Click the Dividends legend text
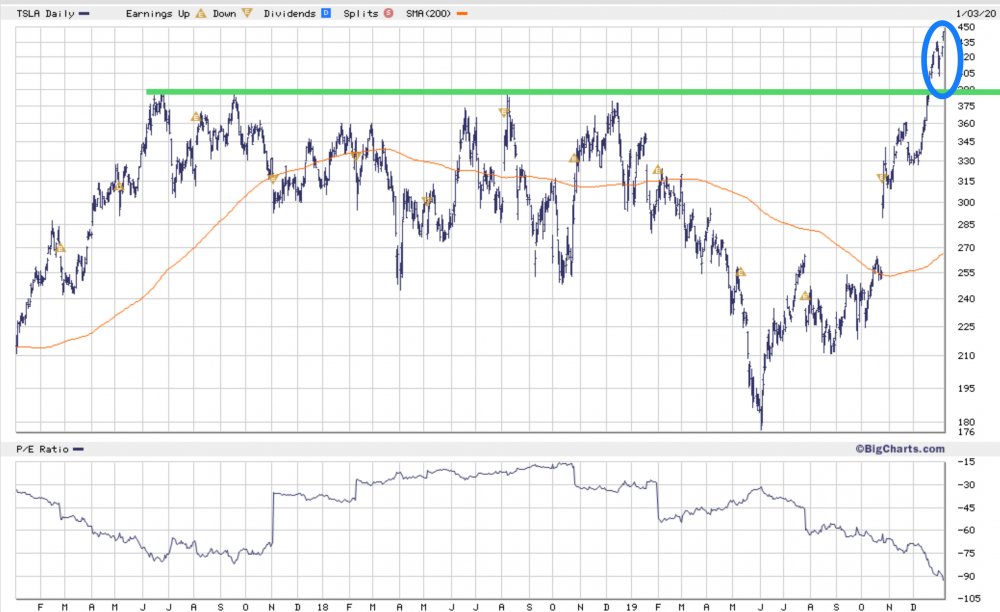Viewport: 1000px width, 612px height. 290,13
